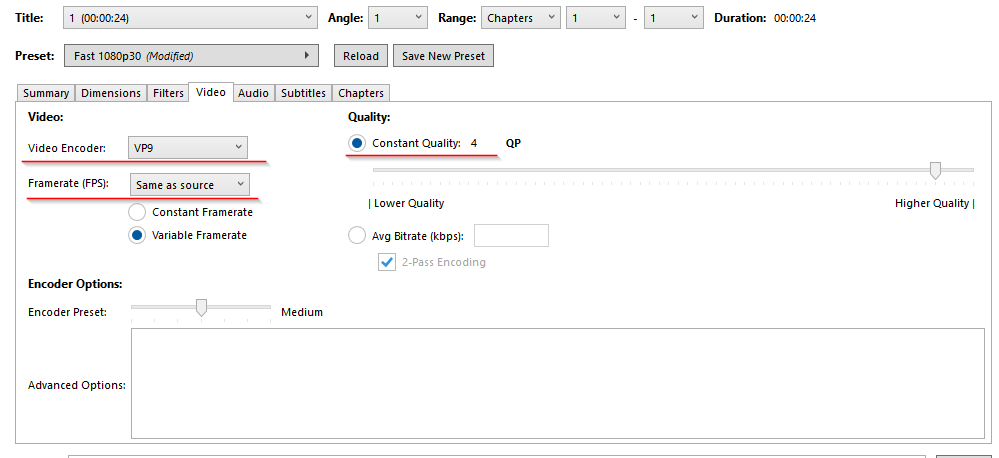The image size is (999, 458).
Task: Click the Duration value 00:00:24
Action: click(794, 18)
